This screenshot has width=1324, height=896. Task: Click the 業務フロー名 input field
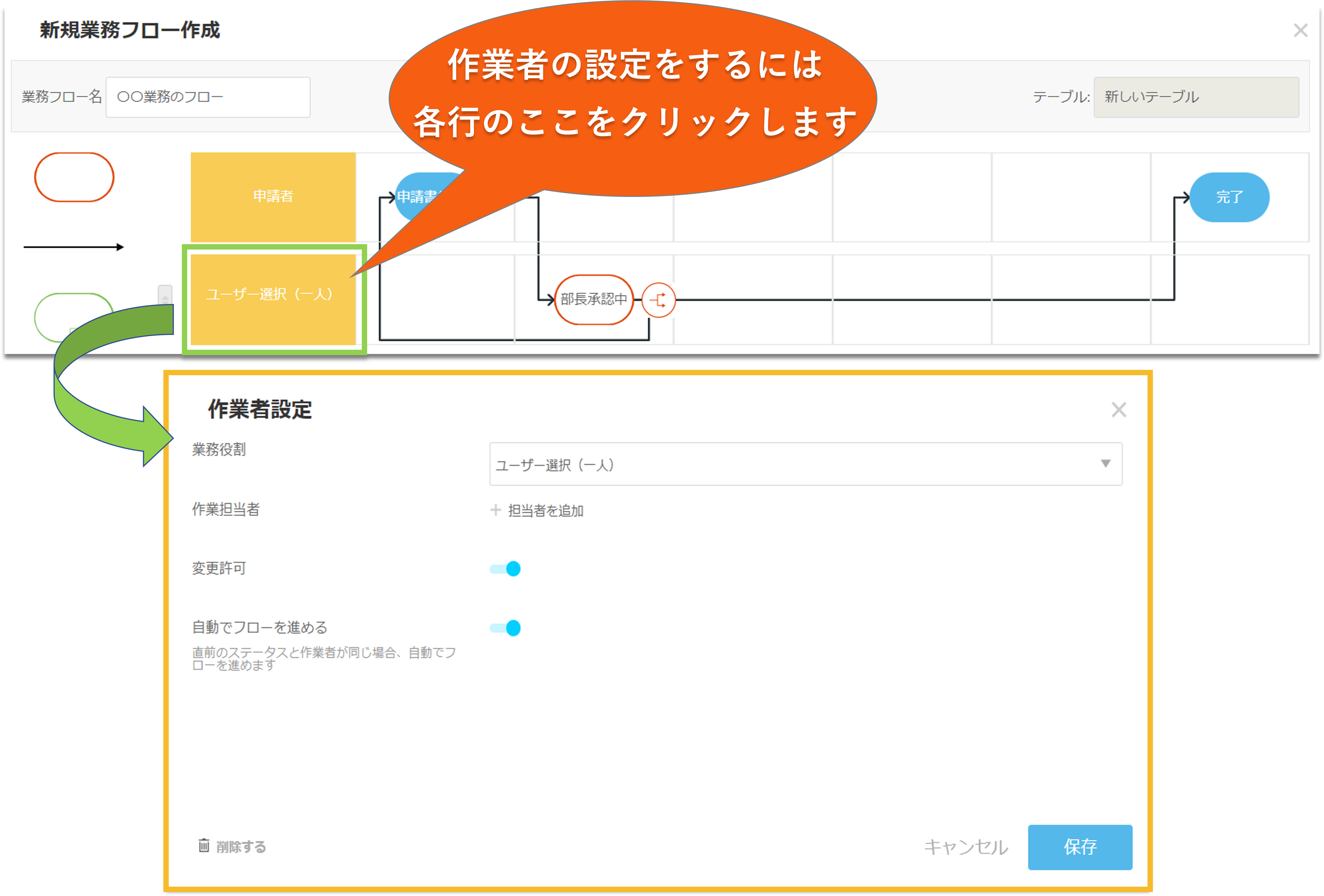point(208,97)
